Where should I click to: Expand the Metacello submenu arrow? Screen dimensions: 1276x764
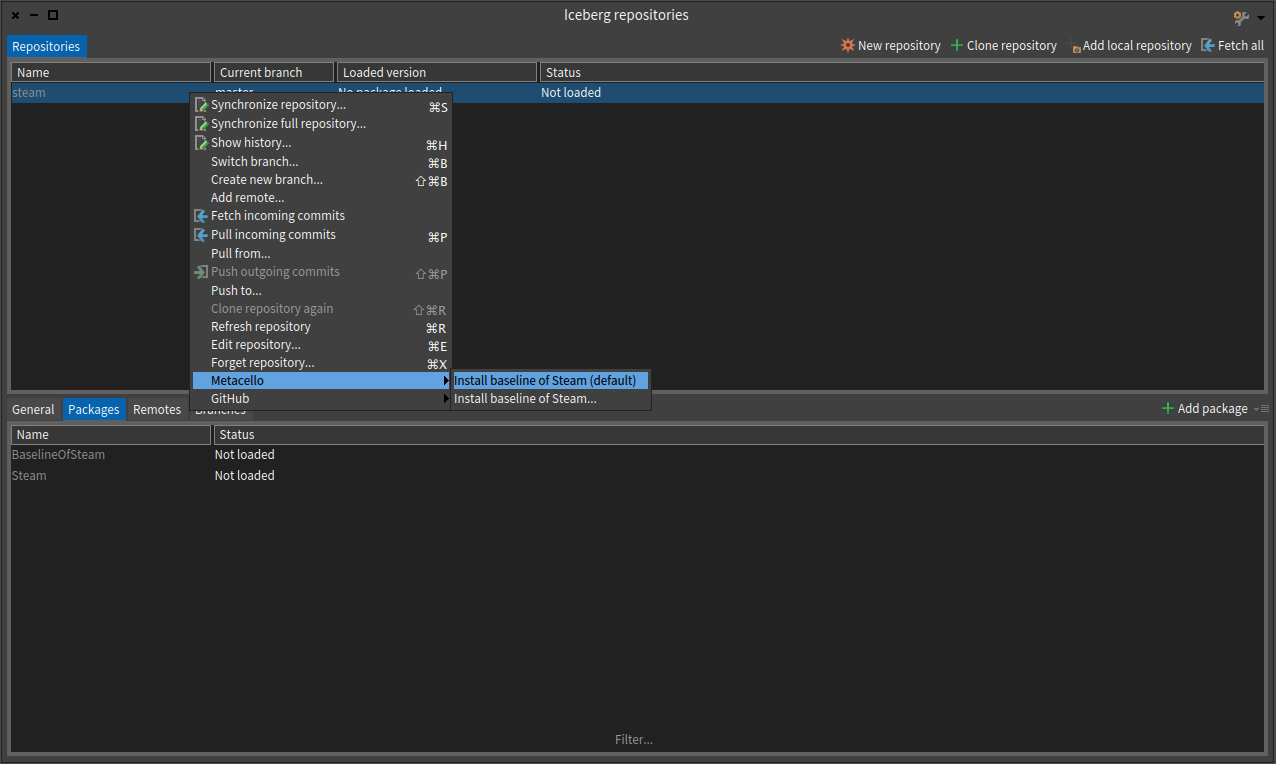pyautogui.click(x=446, y=381)
